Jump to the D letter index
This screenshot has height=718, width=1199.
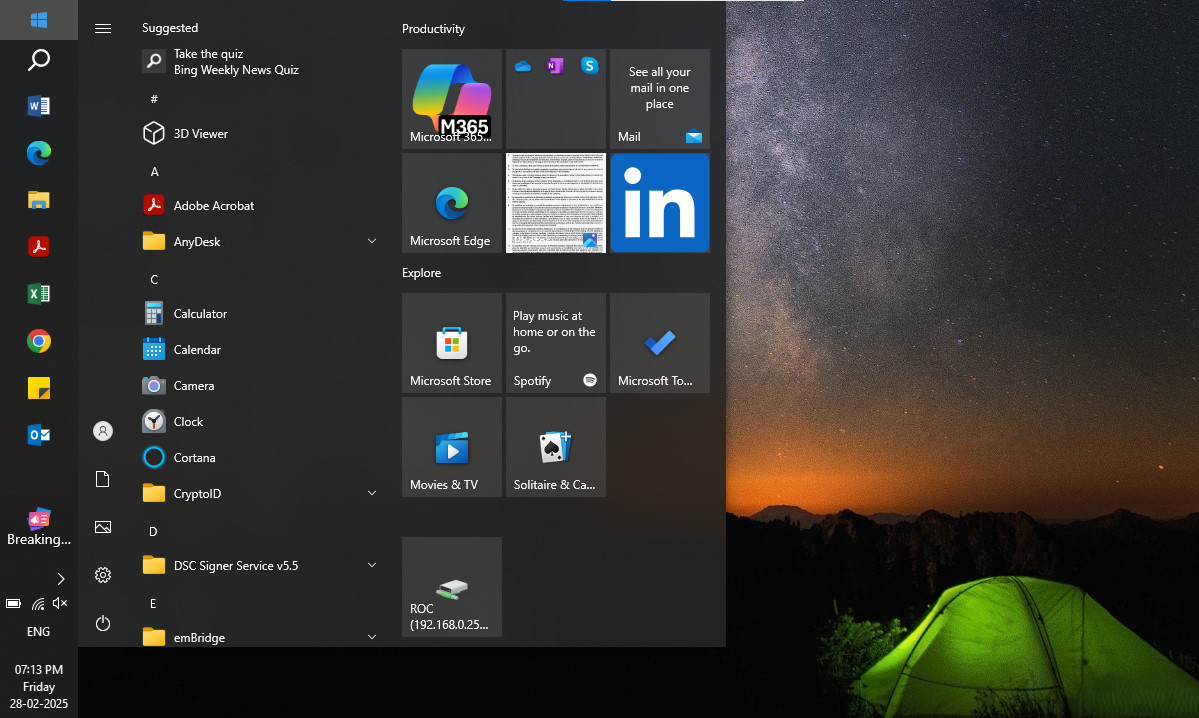click(153, 531)
